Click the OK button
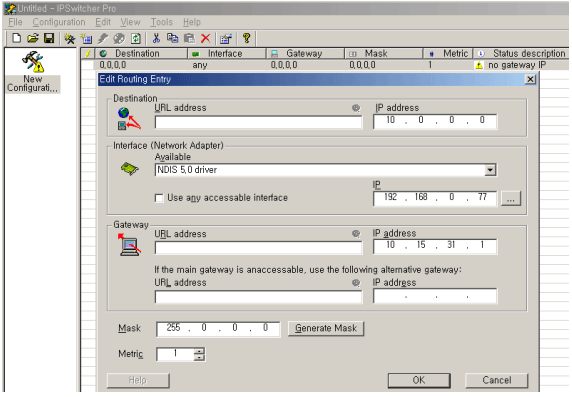Image resolution: width=572 pixels, height=397 pixels. coord(419,380)
